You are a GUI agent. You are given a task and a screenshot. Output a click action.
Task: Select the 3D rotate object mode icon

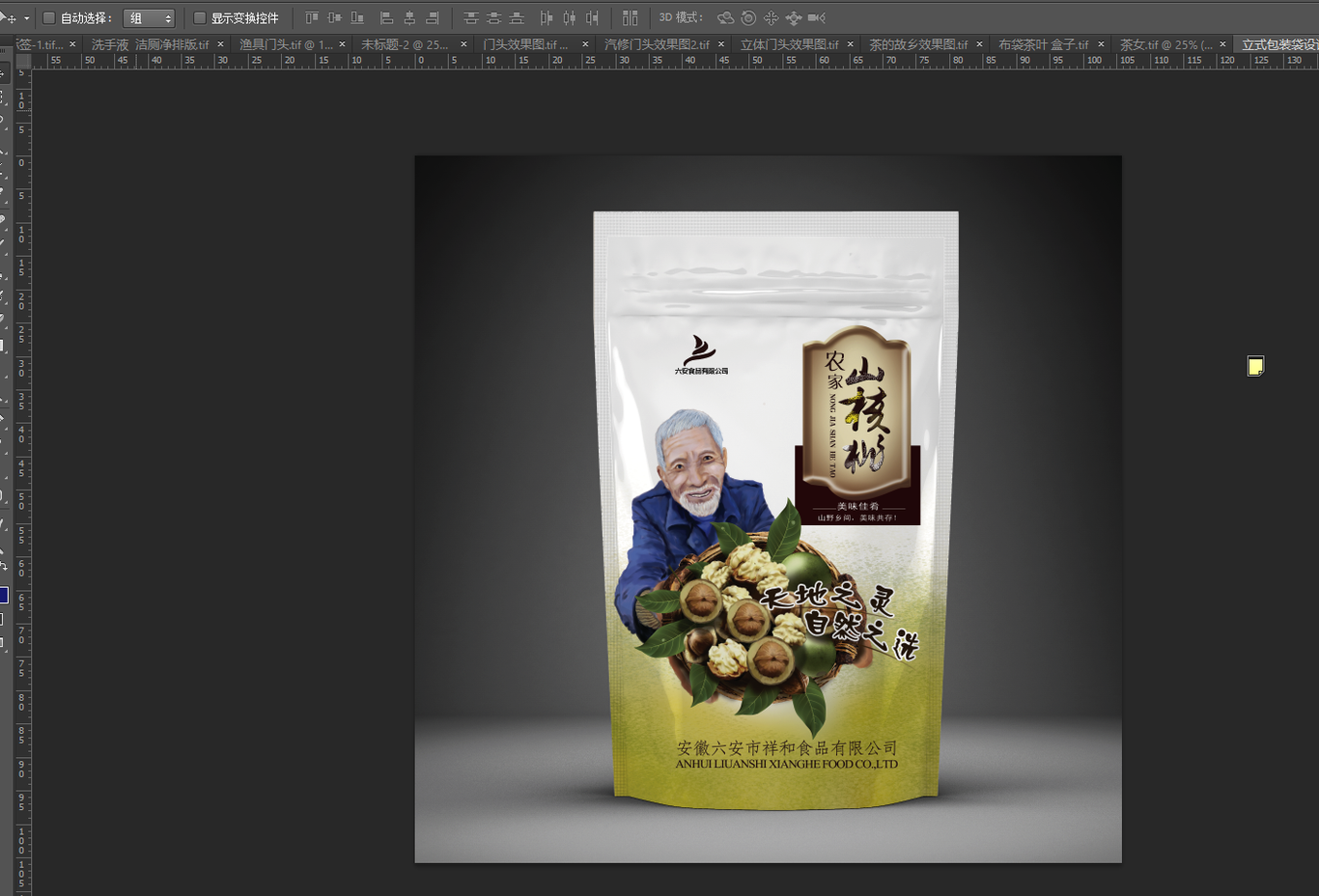point(725,17)
